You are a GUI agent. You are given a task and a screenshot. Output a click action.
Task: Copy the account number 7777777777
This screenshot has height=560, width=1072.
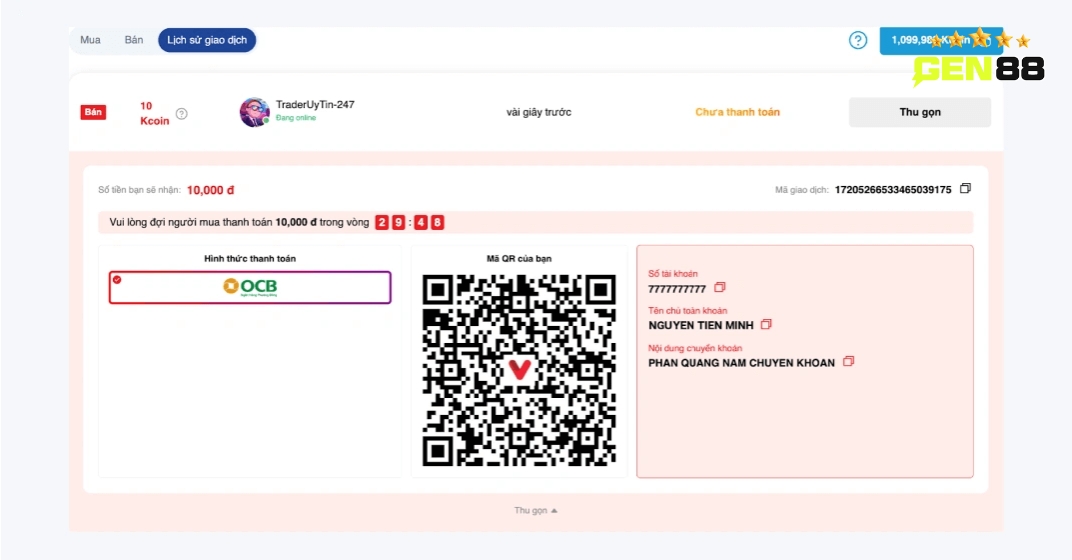(x=719, y=288)
